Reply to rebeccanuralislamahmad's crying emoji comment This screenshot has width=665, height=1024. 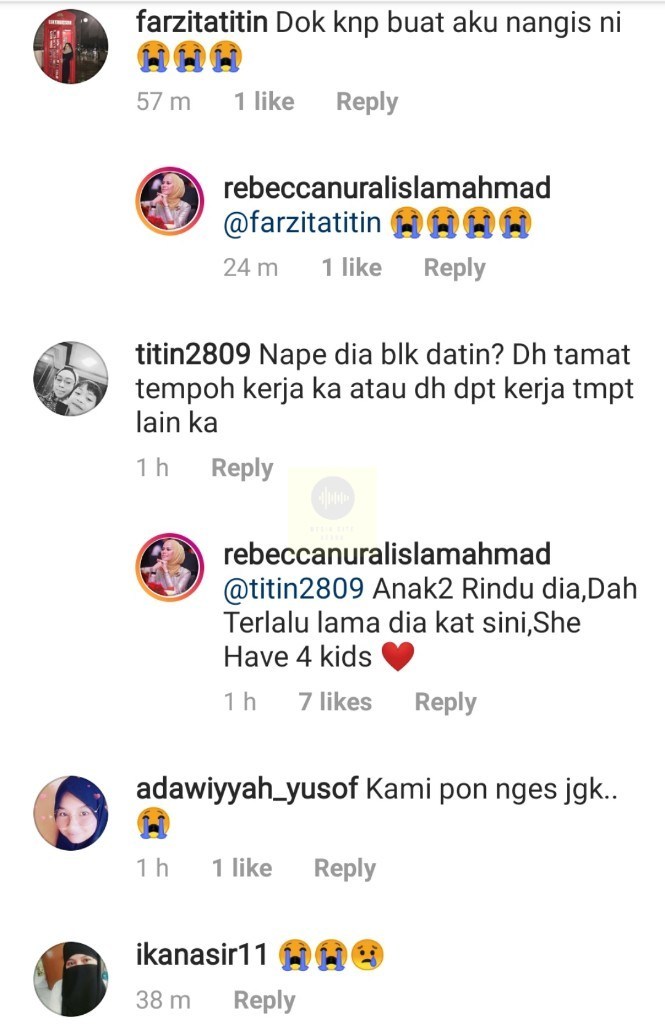click(455, 268)
